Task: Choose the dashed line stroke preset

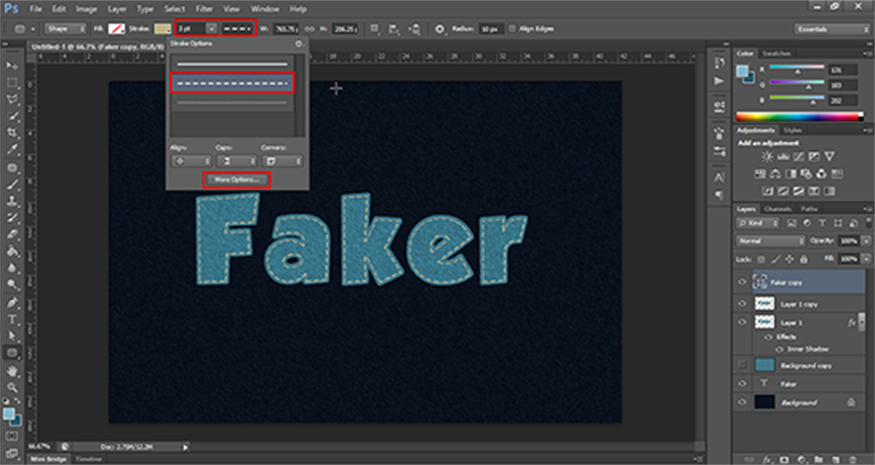Action: click(x=232, y=83)
